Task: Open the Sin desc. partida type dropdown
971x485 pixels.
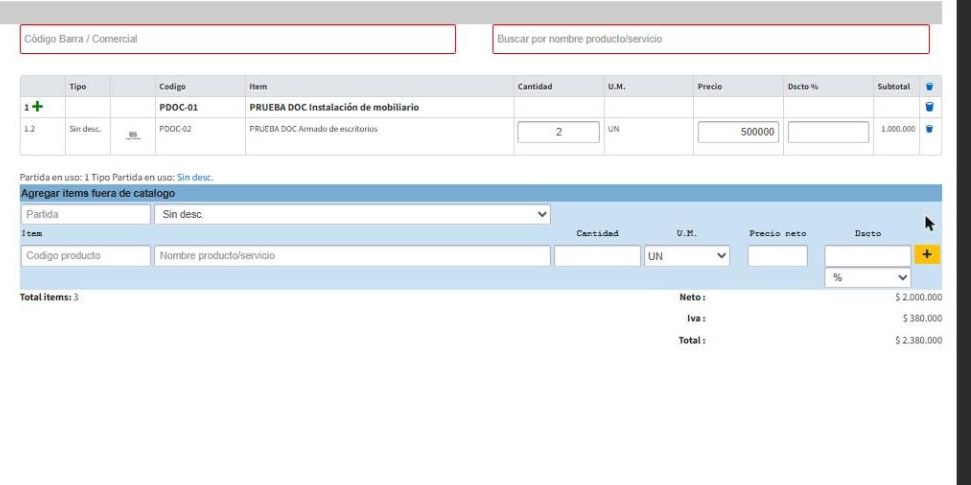Action: pos(352,214)
